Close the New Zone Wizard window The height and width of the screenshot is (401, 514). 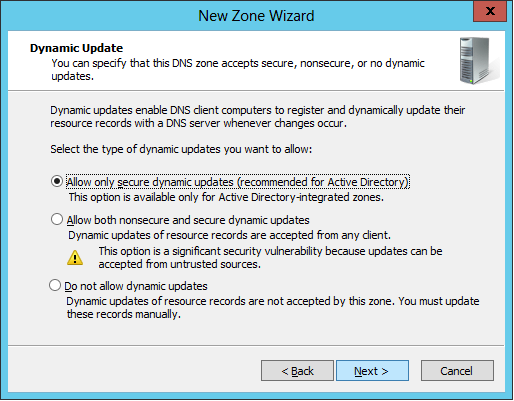(490, 11)
